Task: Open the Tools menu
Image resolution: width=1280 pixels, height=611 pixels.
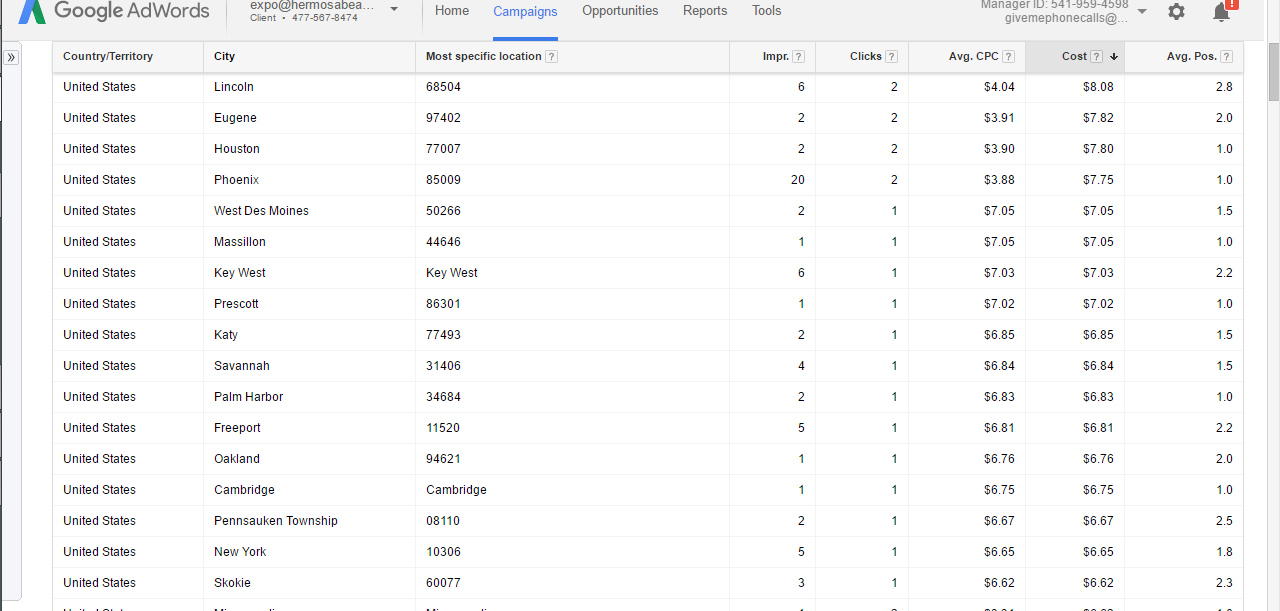Action: [767, 11]
